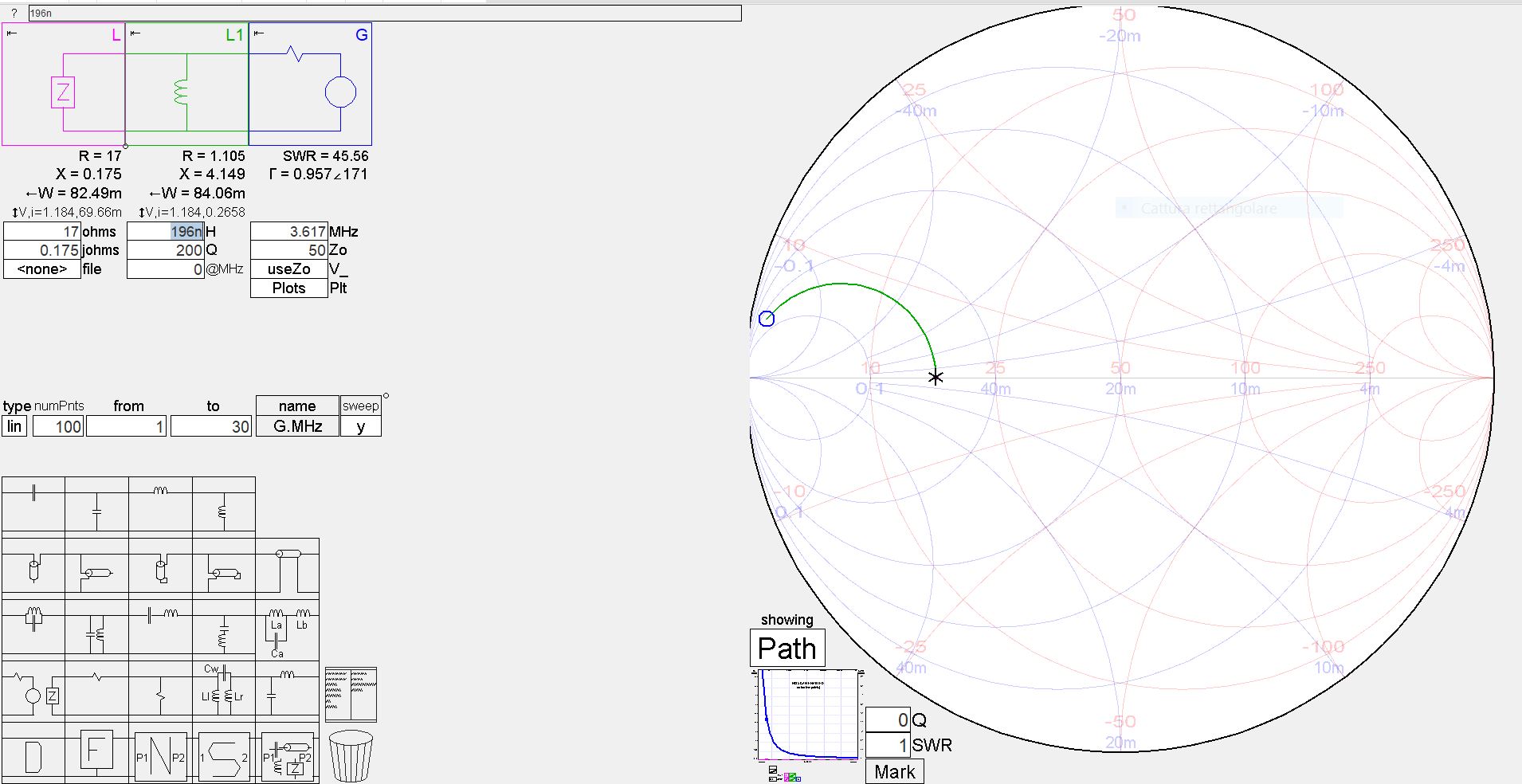Click the arrow in the L1 block corner
This screenshot has height=784, width=1522.
[x=135, y=33]
